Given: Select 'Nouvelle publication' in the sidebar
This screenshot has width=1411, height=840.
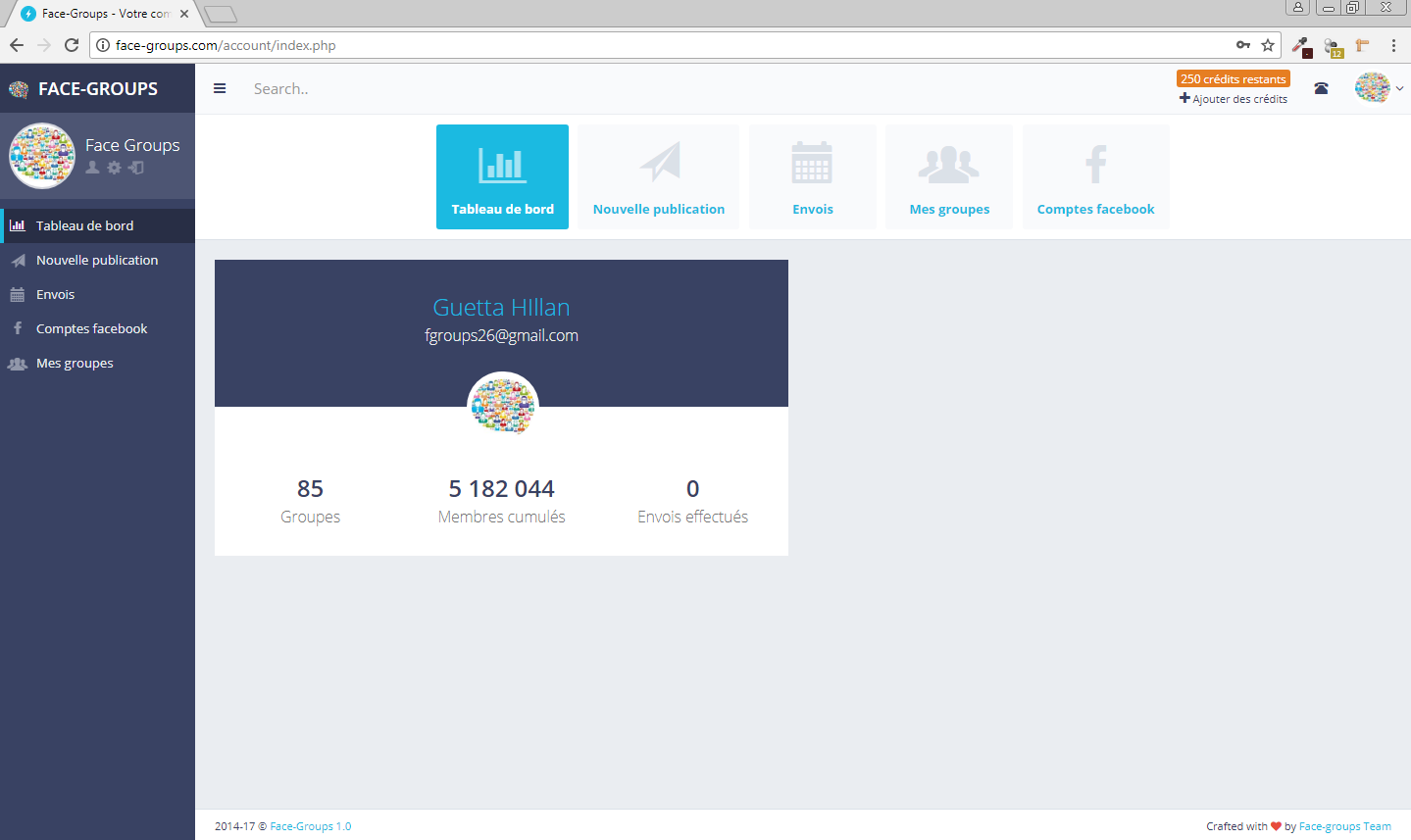Looking at the screenshot, I should pyautogui.click(x=97, y=260).
